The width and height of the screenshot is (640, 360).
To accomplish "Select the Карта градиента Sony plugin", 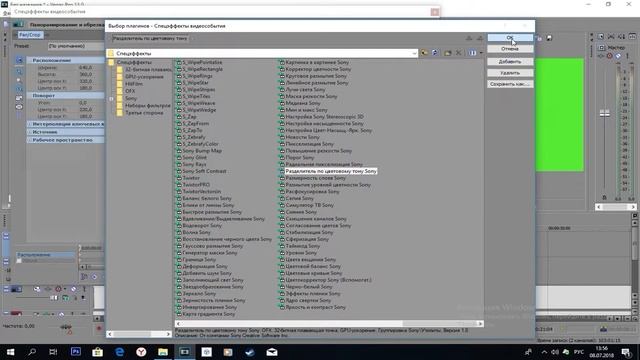I will point(208,314).
